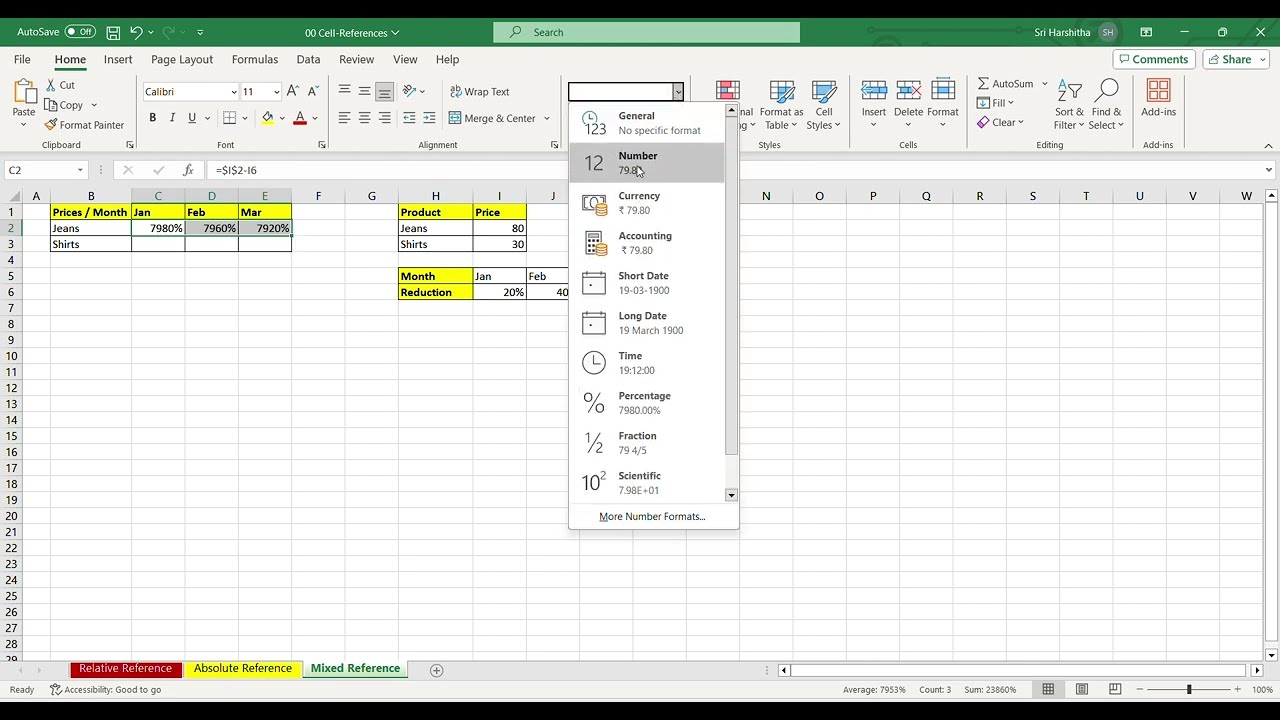The image size is (1280, 720).
Task: Switch to Relative Reference sheet tab
Action: click(x=125, y=669)
